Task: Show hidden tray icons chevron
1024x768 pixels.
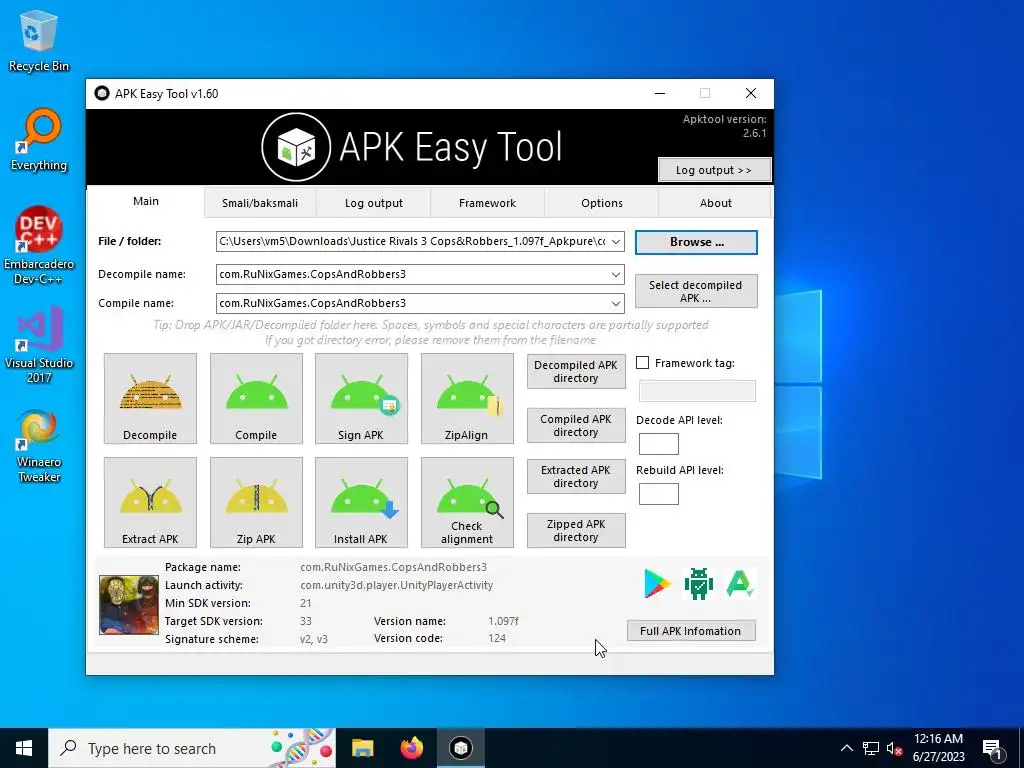Action: coord(846,748)
